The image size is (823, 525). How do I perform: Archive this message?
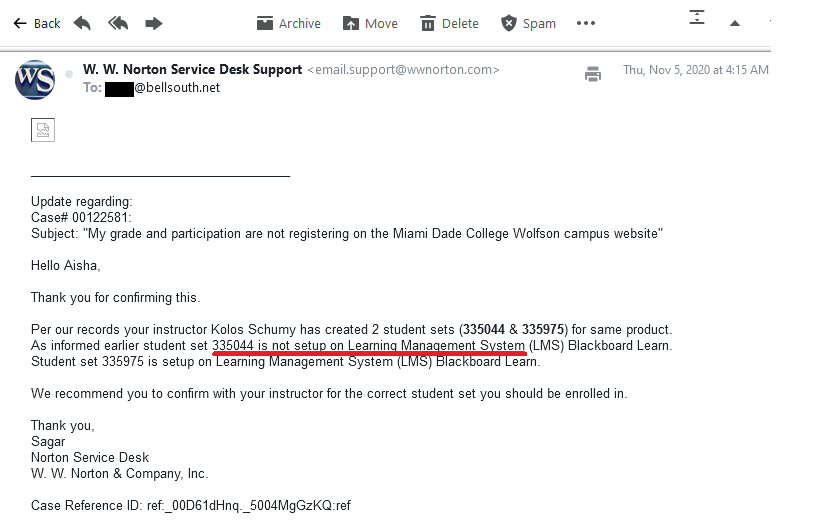click(288, 23)
